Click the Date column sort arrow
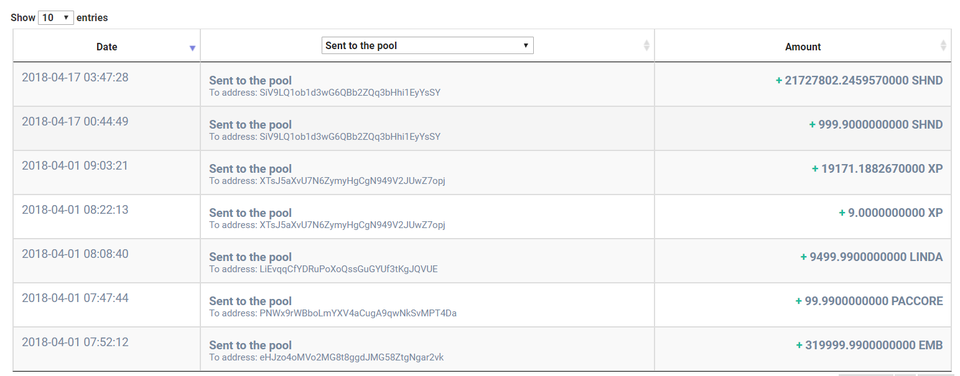The width and height of the screenshot is (960, 376). pos(192,48)
